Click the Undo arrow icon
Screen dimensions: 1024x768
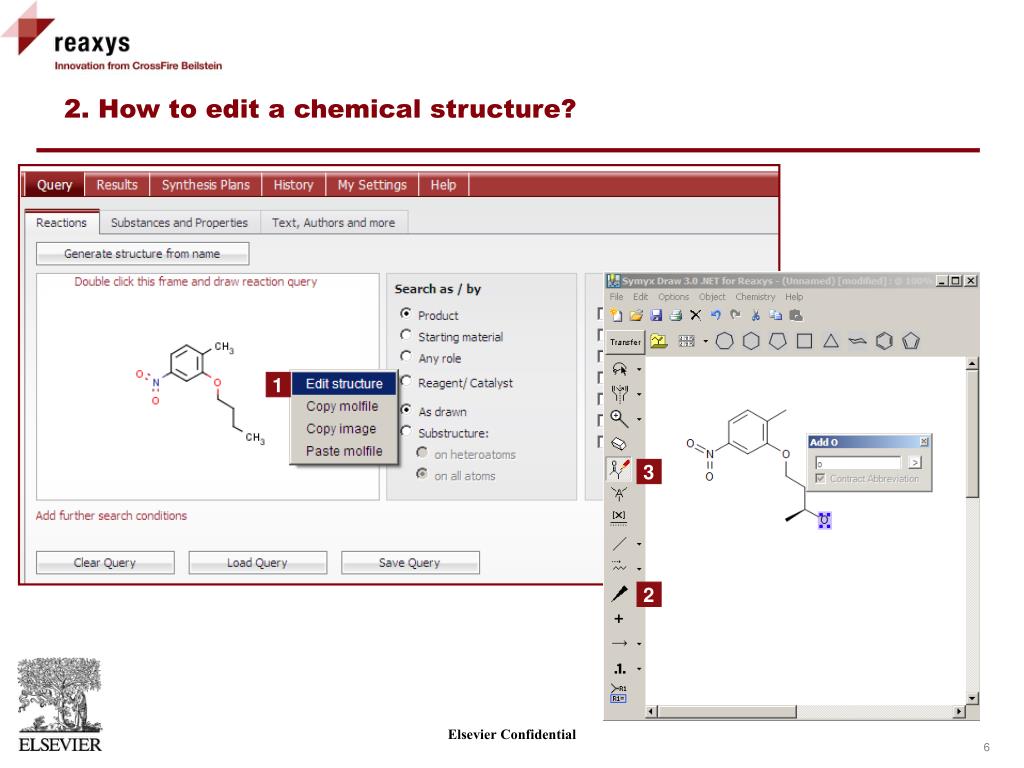point(716,315)
